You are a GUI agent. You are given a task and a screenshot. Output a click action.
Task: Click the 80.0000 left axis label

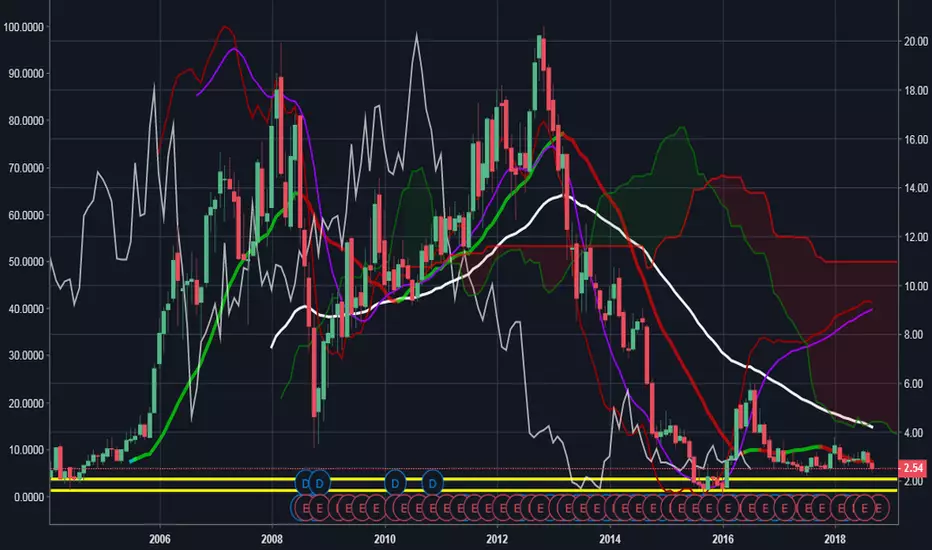click(x=26, y=121)
